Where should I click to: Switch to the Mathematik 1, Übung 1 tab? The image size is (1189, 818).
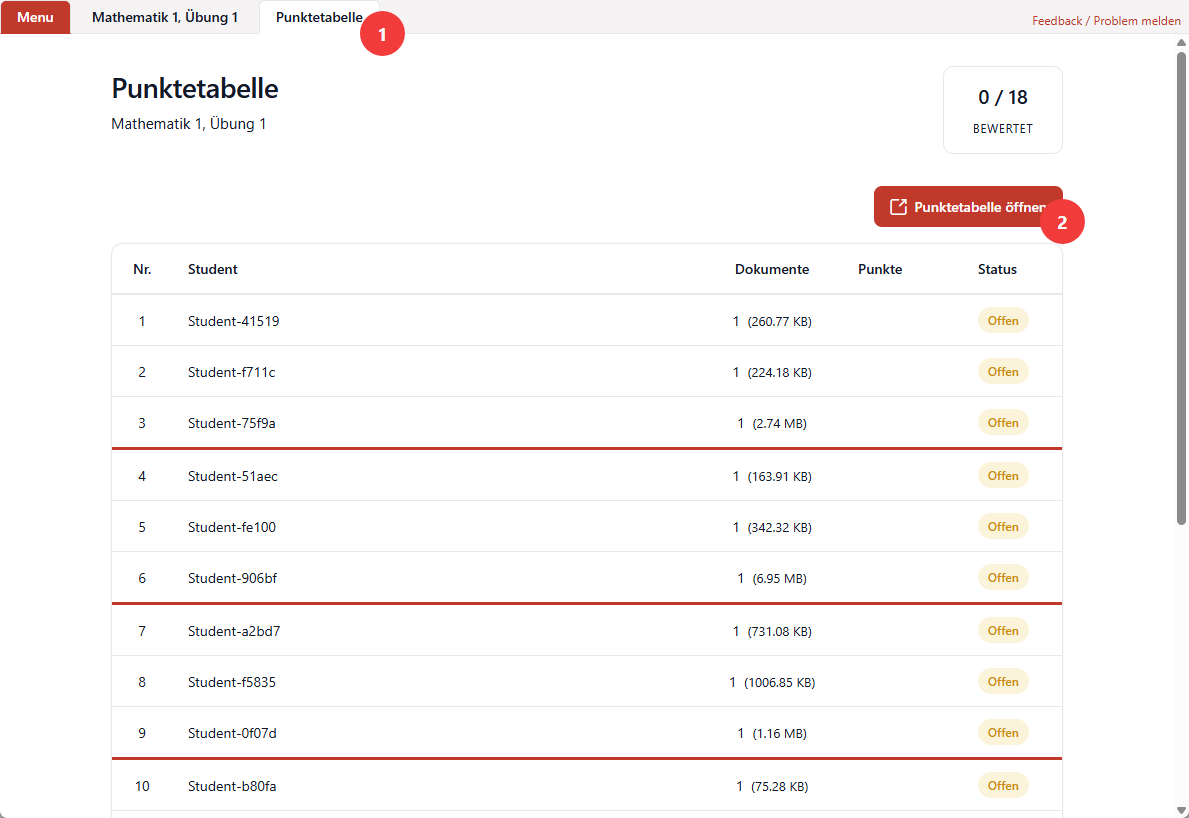tap(165, 17)
